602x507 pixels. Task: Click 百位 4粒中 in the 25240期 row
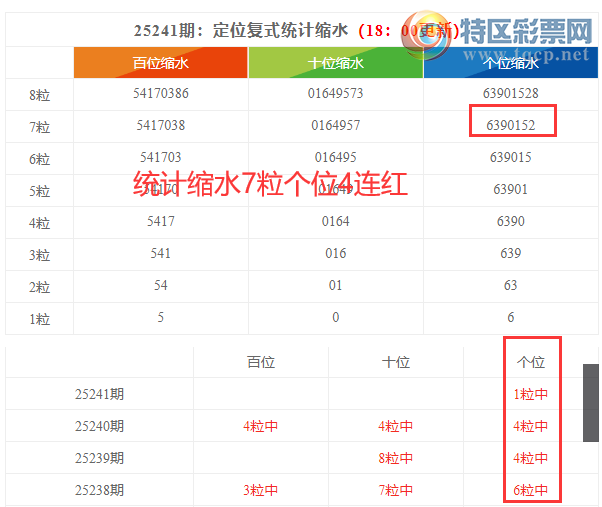[261, 426]
